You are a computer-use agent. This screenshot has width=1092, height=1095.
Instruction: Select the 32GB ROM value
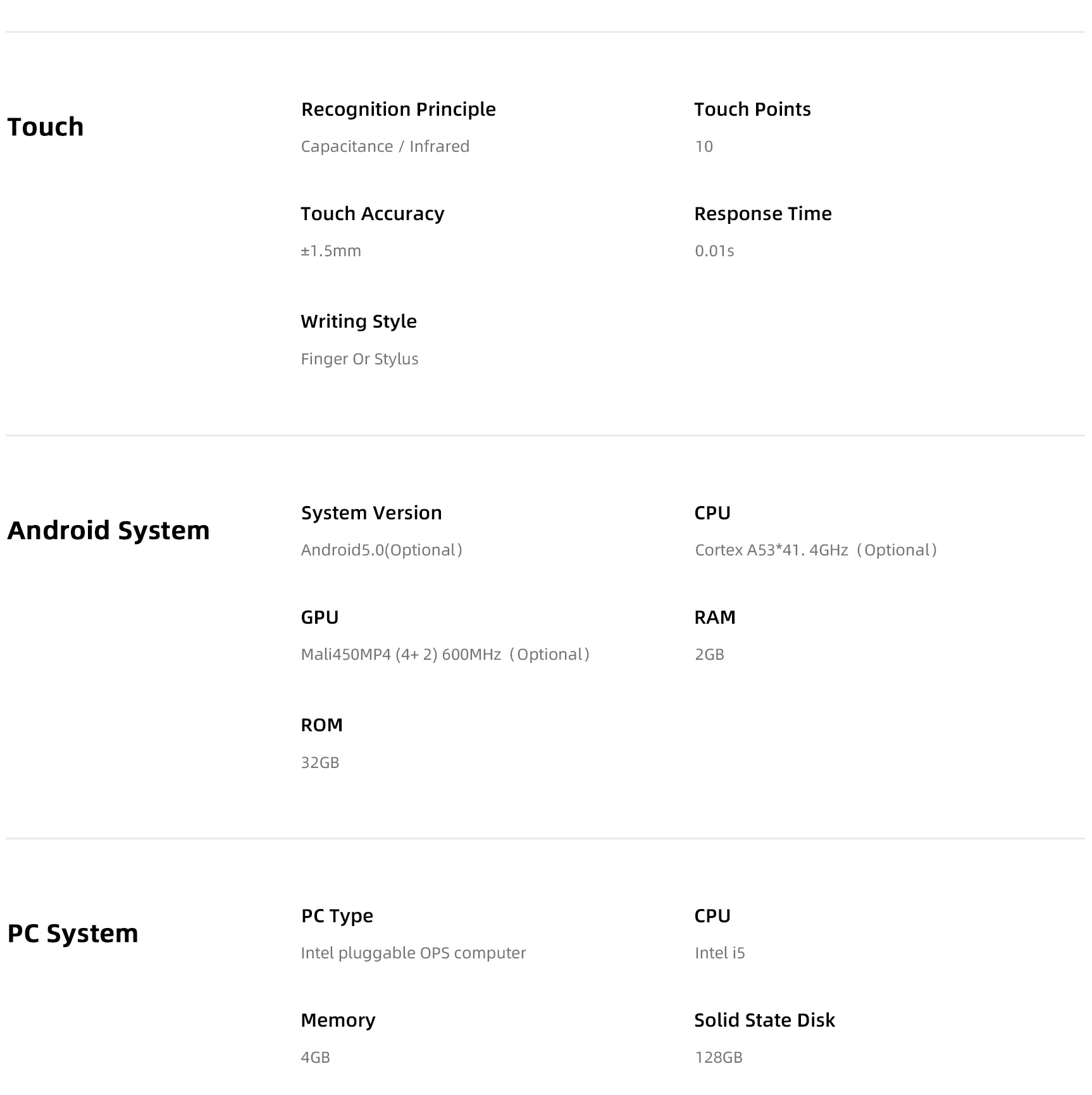[320, 763]
